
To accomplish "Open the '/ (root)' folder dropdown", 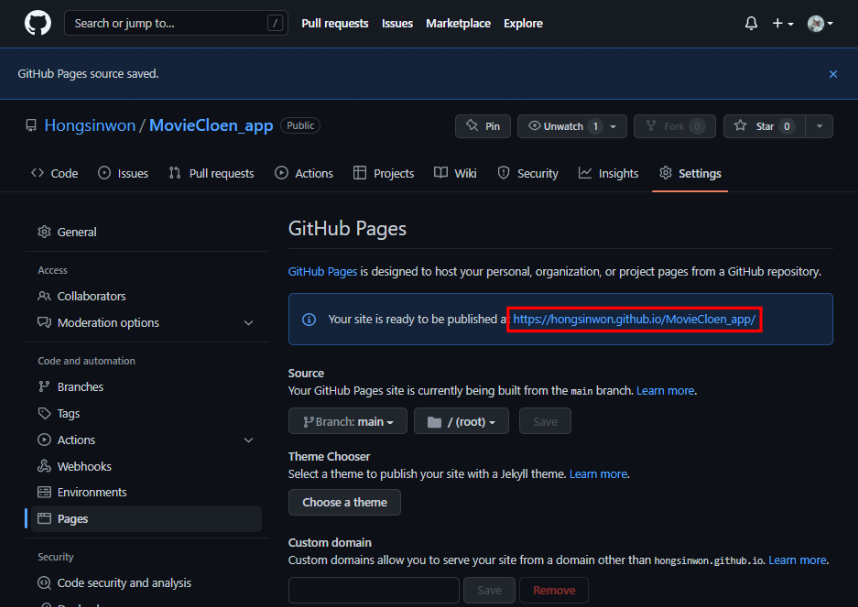I will tap(461, 421).
